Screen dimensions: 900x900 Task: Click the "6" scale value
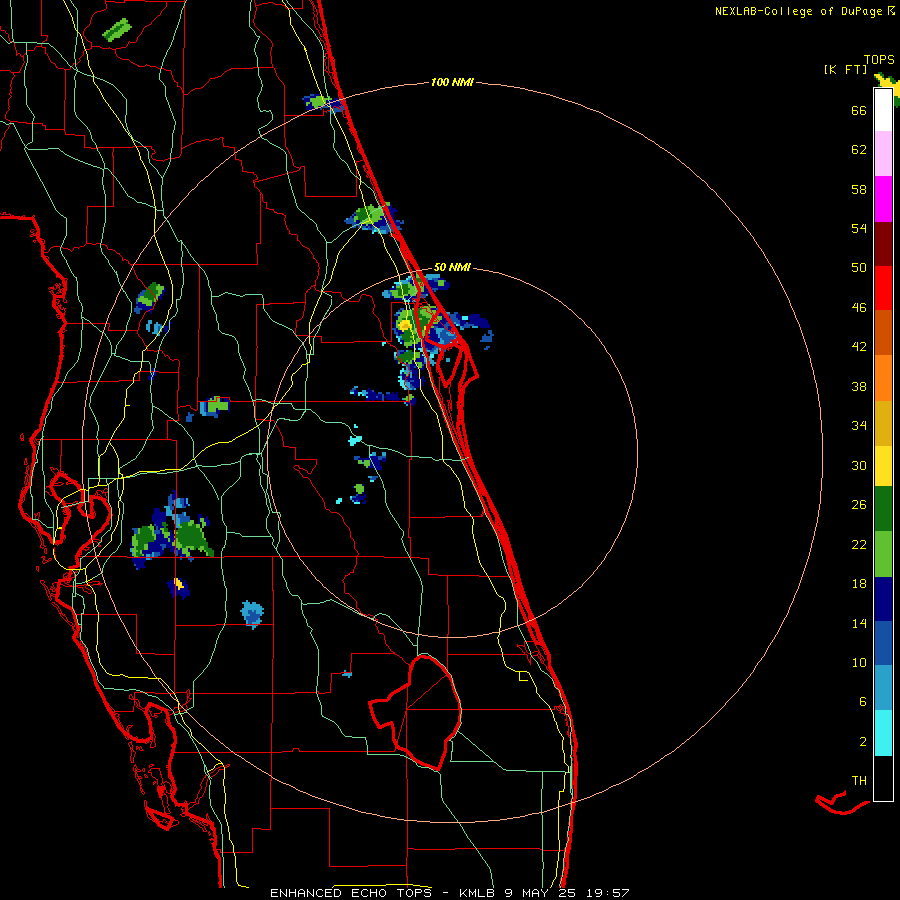pyautogui.click(x=862, y=701)
